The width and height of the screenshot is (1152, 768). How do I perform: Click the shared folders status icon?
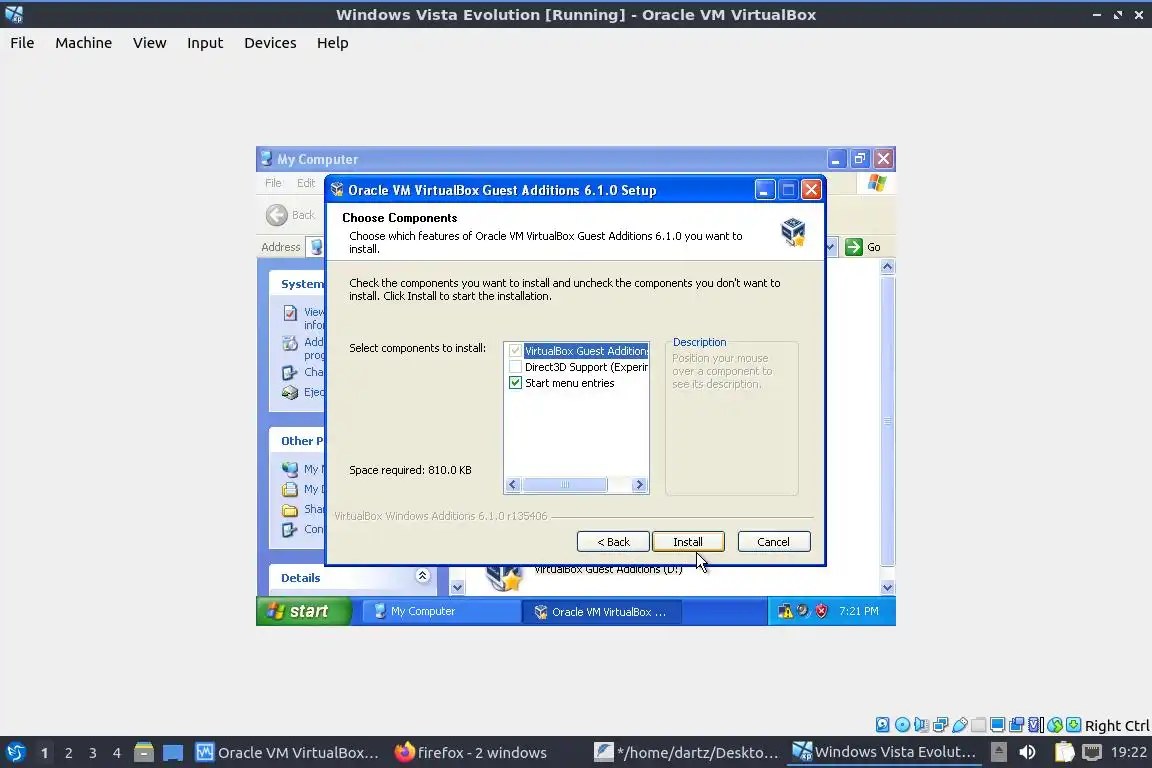pyautogui.click(x=979, y=725)
